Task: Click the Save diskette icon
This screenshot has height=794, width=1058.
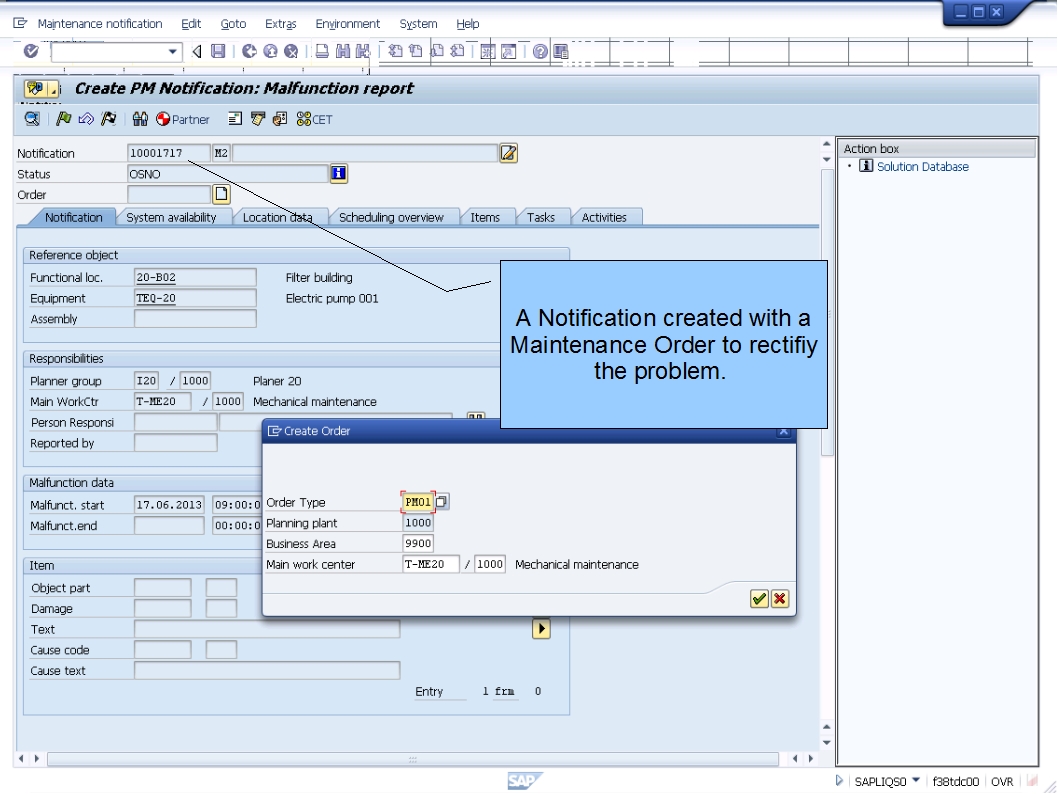Action: (218, 51)
